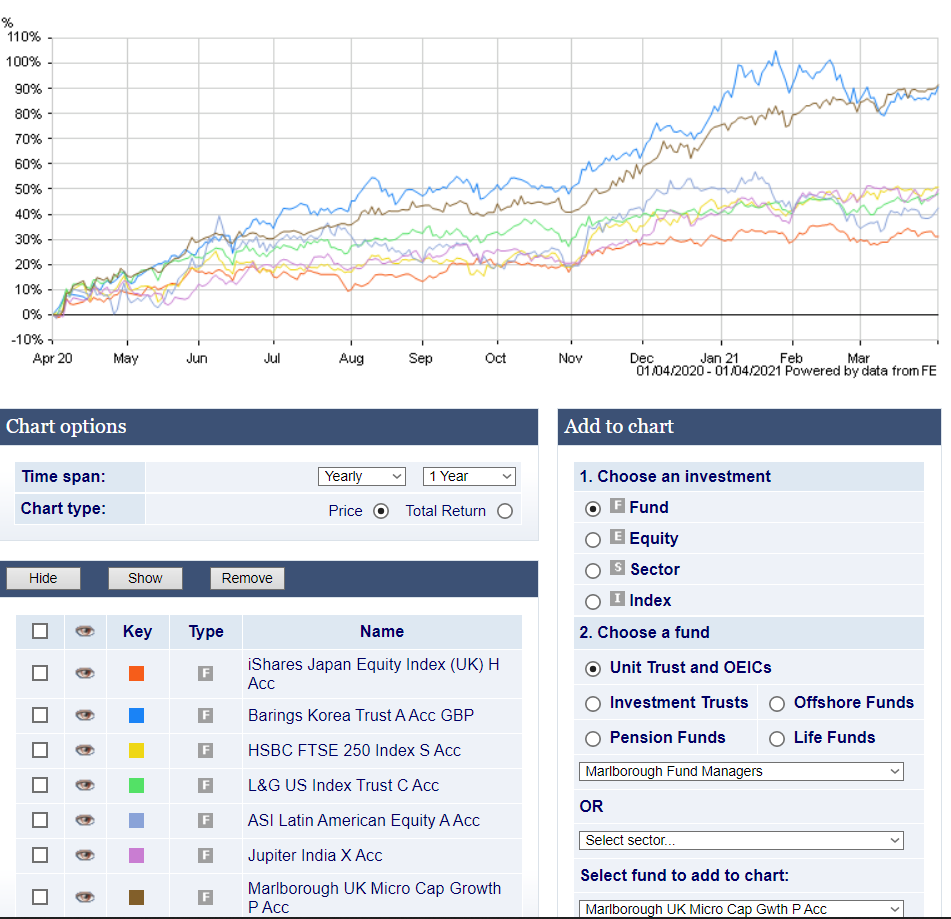This screenshot has height=919, width=951.
Task: Click the Name column header
Action: [x=382, y=631]
